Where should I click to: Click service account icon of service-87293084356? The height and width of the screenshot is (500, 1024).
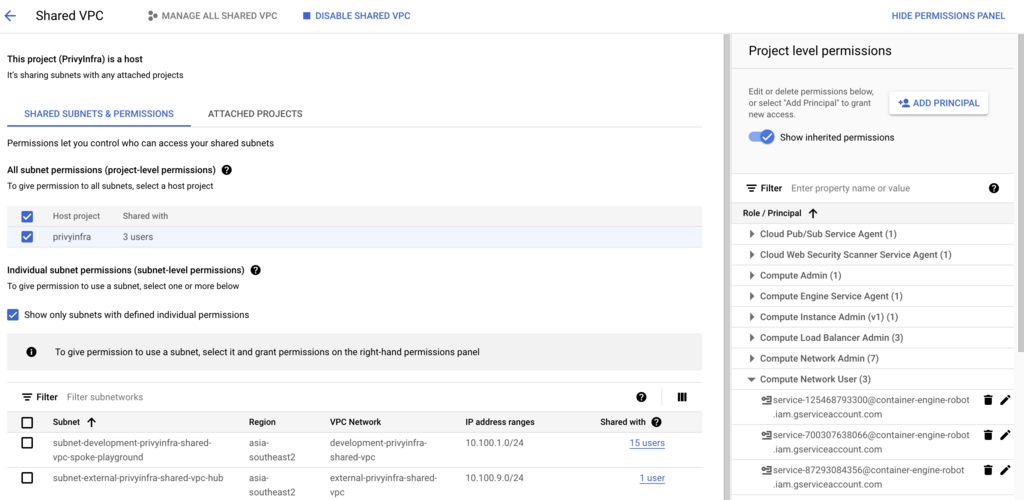coord(766,469)
